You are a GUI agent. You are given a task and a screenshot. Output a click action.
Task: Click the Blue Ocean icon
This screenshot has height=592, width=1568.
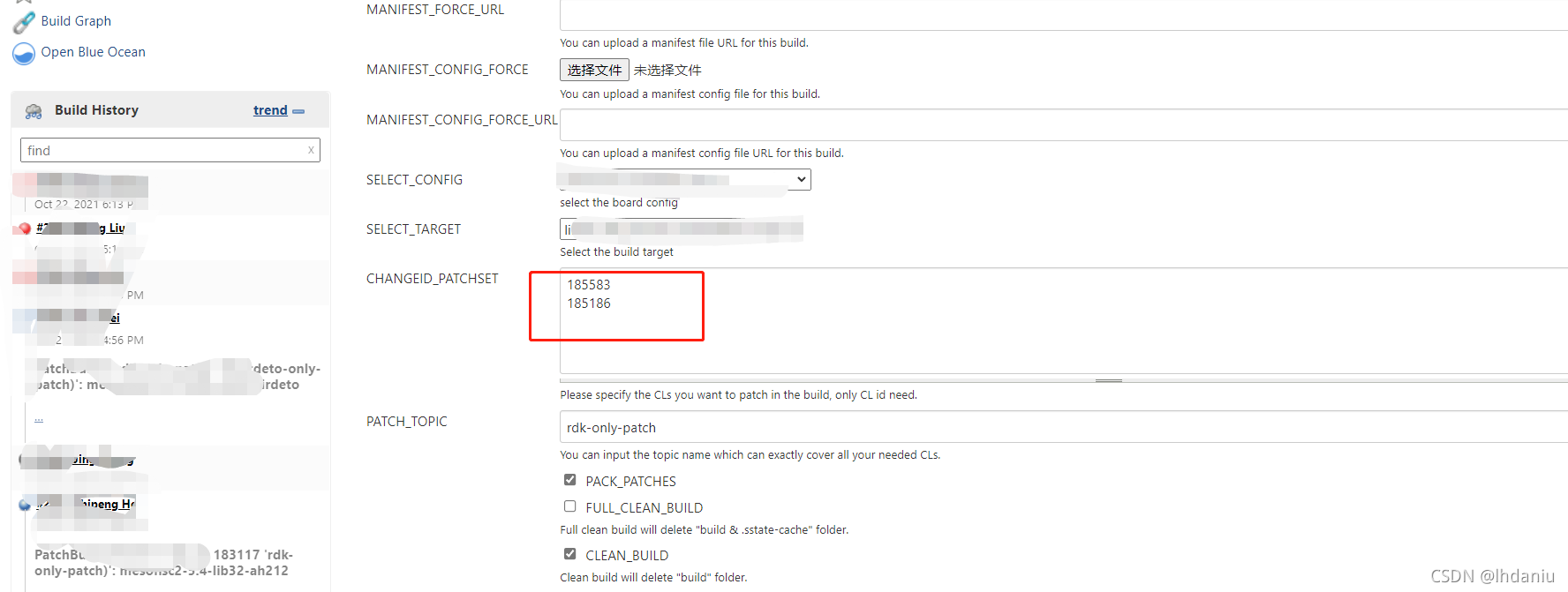(24, 53)
